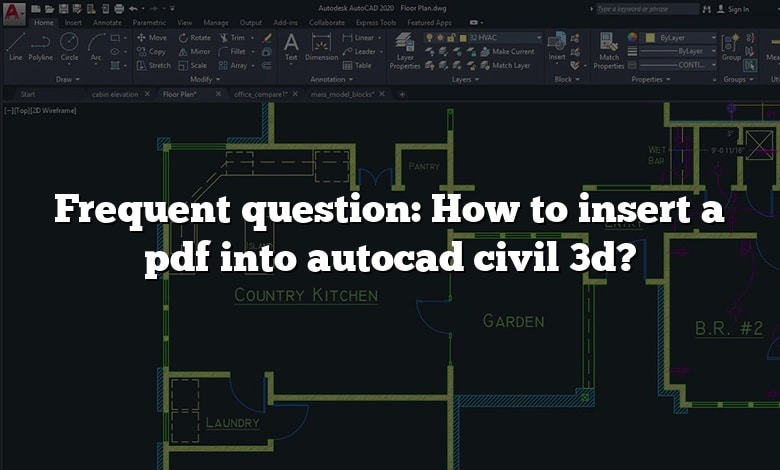Click the Mirror tool
The width and height of the screenshot is (780, 470).
pos(194,51)
